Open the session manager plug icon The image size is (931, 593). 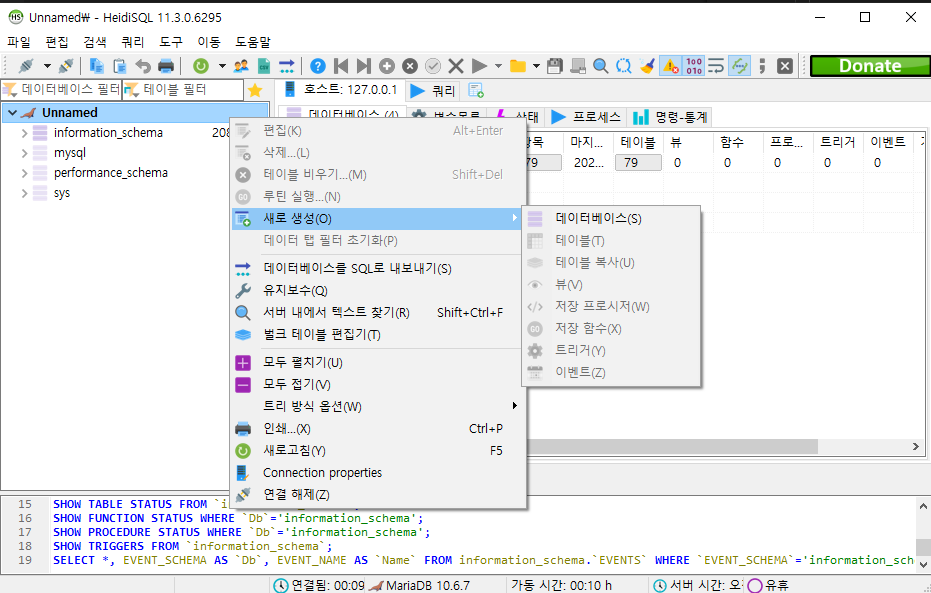[26, 66]
